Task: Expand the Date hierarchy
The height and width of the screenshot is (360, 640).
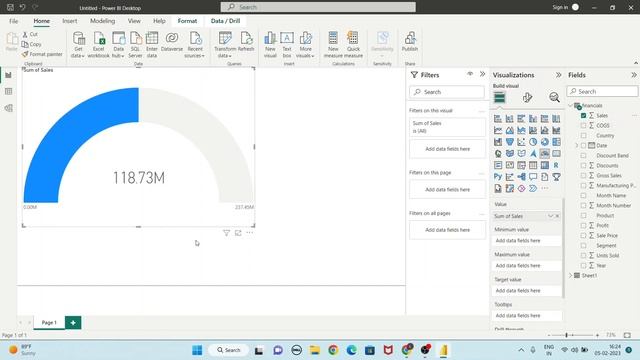Action: coord(577,145)
